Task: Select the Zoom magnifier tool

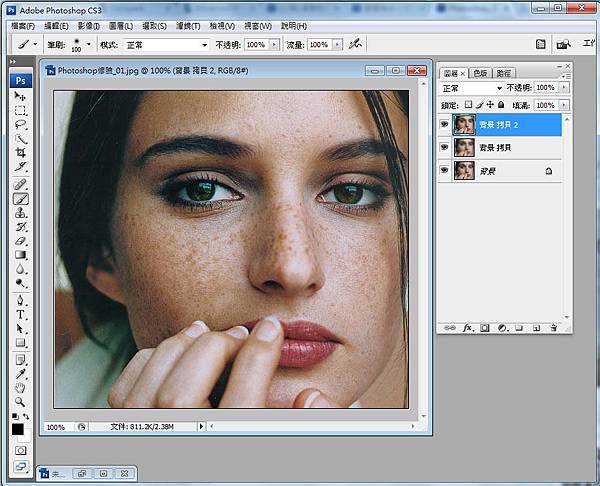Action: [20, 401]
